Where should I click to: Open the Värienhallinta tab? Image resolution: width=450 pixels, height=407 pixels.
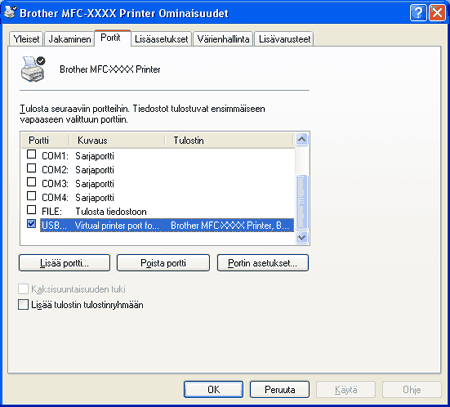click(x=223, y=39)
